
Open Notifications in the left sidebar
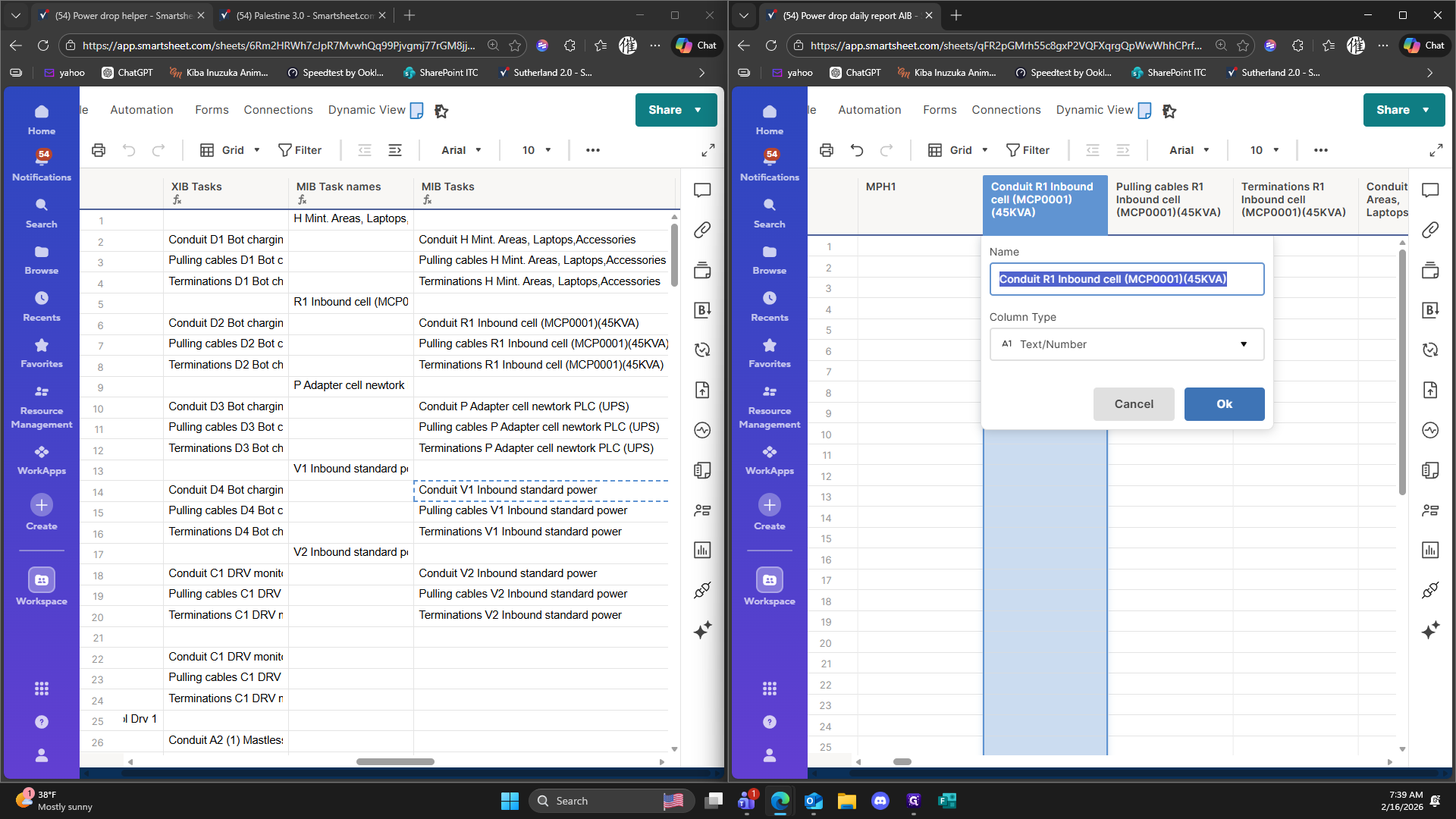point(42,164)
